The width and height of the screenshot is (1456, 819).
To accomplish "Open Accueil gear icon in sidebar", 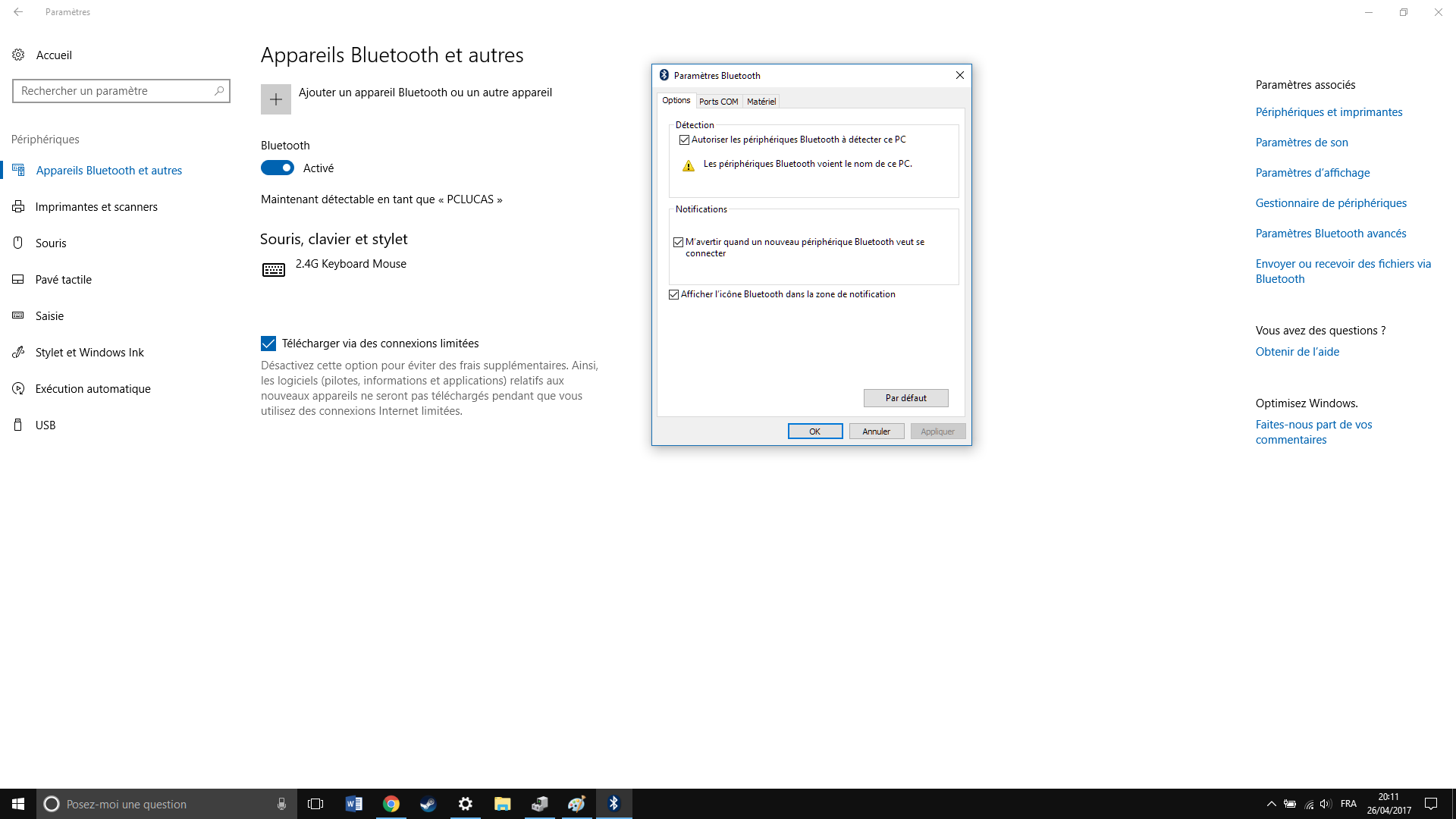I will point(18,55).
